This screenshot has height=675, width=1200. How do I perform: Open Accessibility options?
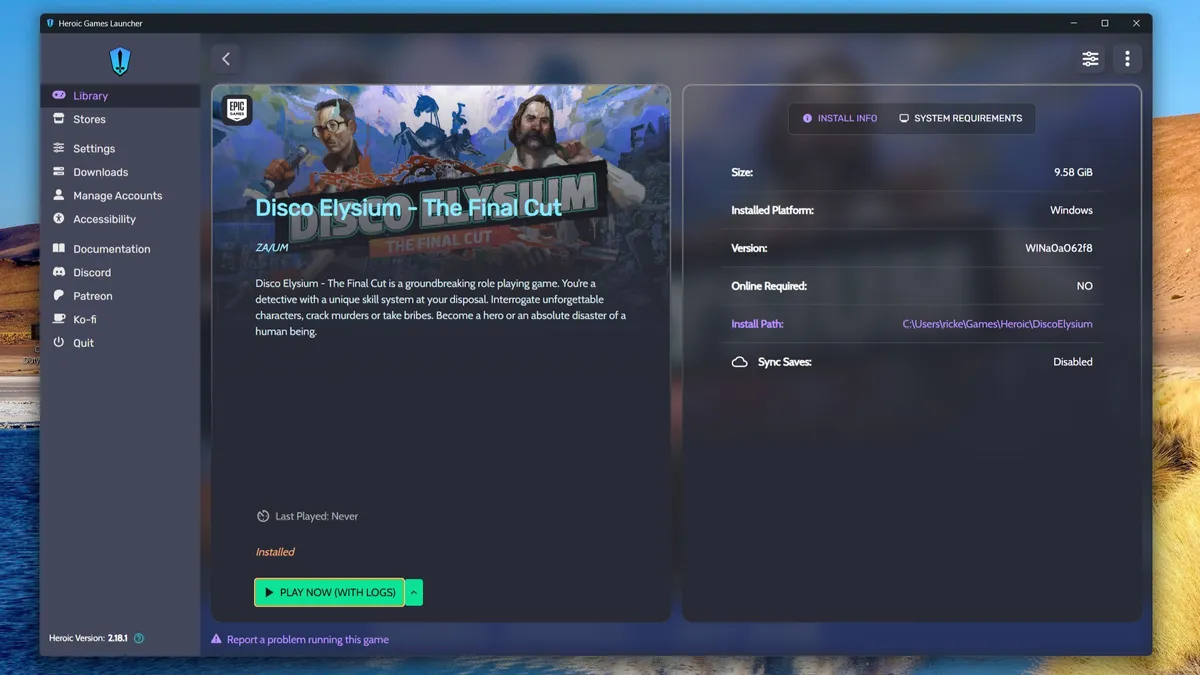click(x=120, y=219)
